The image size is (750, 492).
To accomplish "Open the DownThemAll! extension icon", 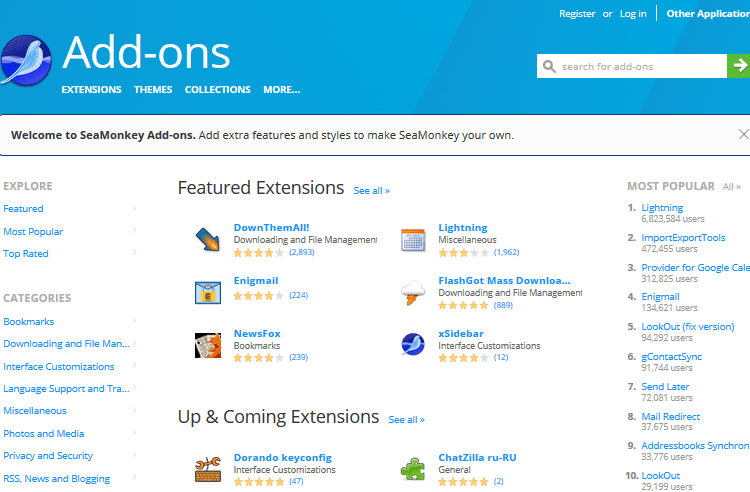I will tap(208, 239).
